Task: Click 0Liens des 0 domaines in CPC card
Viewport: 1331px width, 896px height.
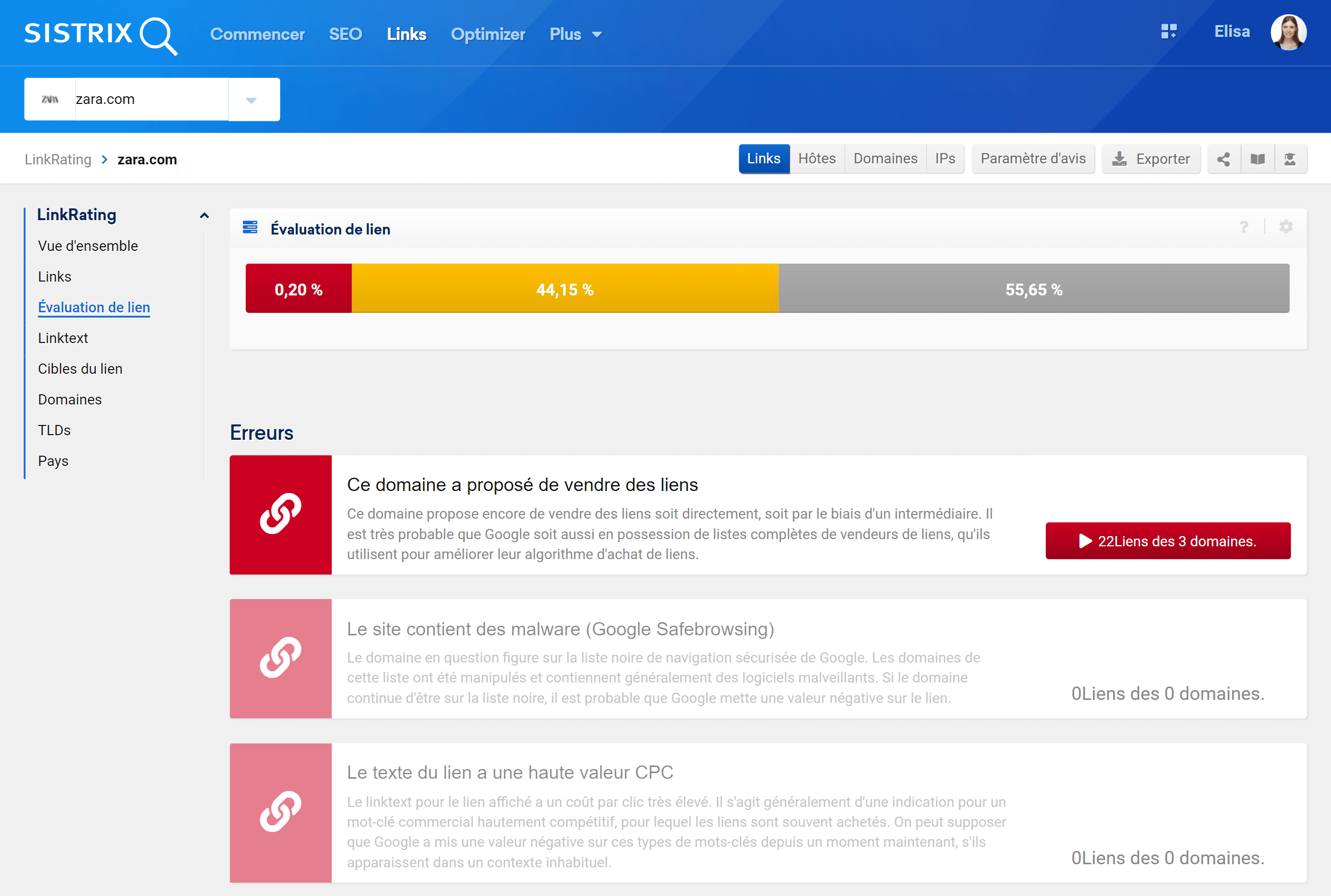Action: (x=1168, y=858)
